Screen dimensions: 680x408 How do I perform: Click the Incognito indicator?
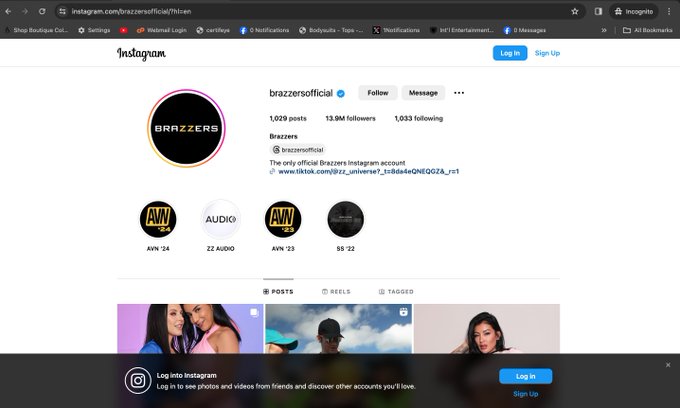[x=634, y=11]
